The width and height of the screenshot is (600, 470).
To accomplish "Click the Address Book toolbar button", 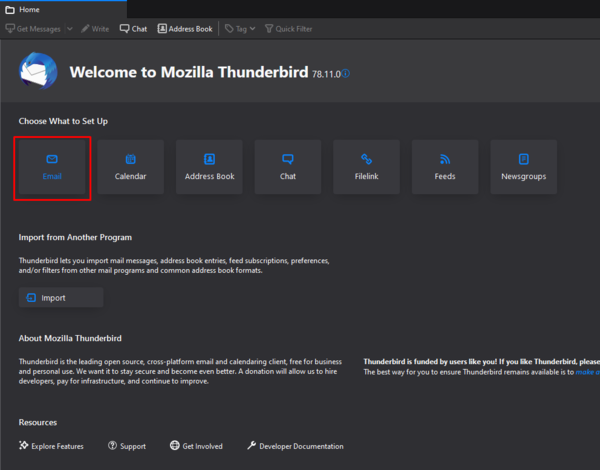I will coord(185,29).
